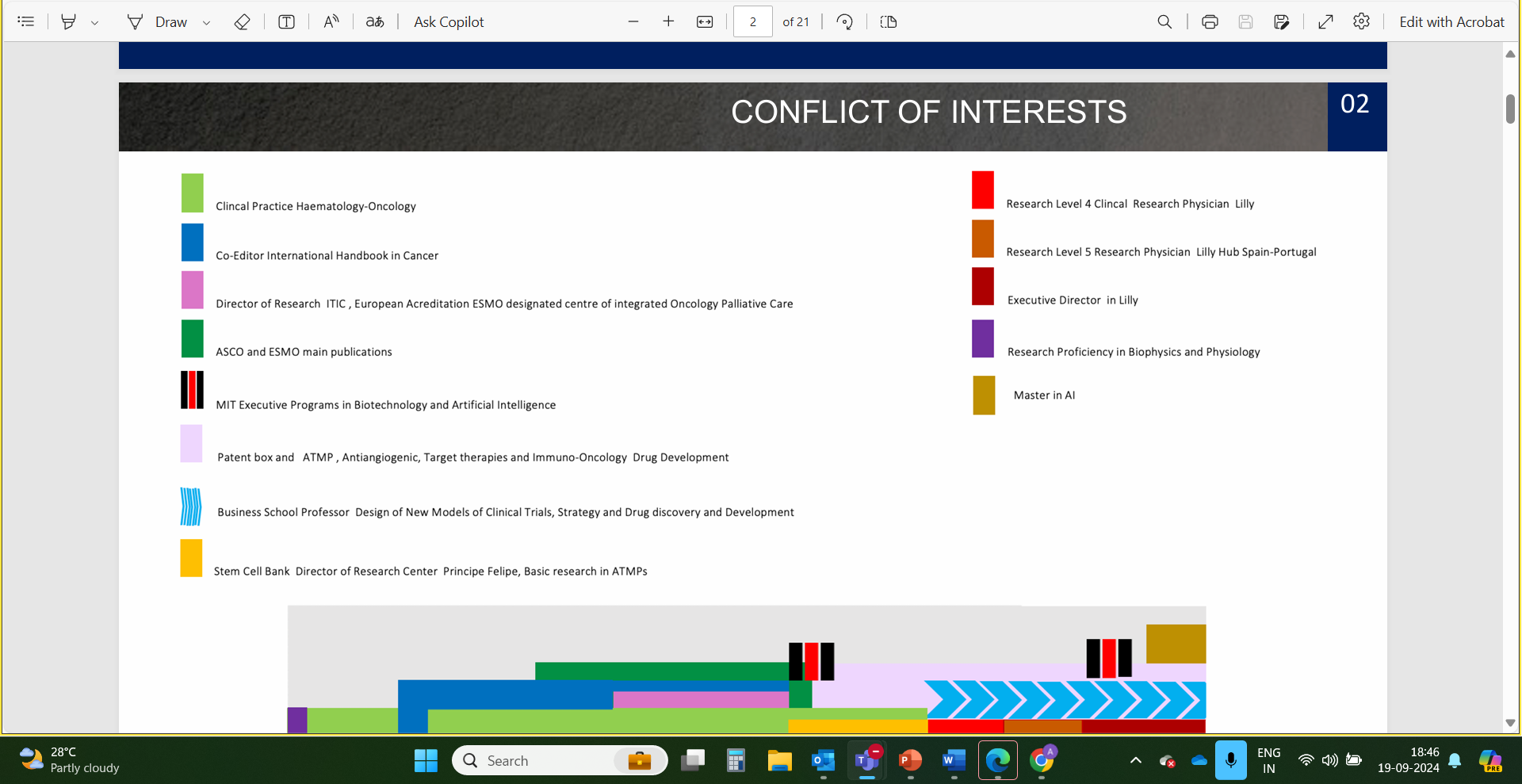Open Task View on taskbar
Image resolution: width=1522 pixels, height=784 pixels.
click(x=693, y=761)
